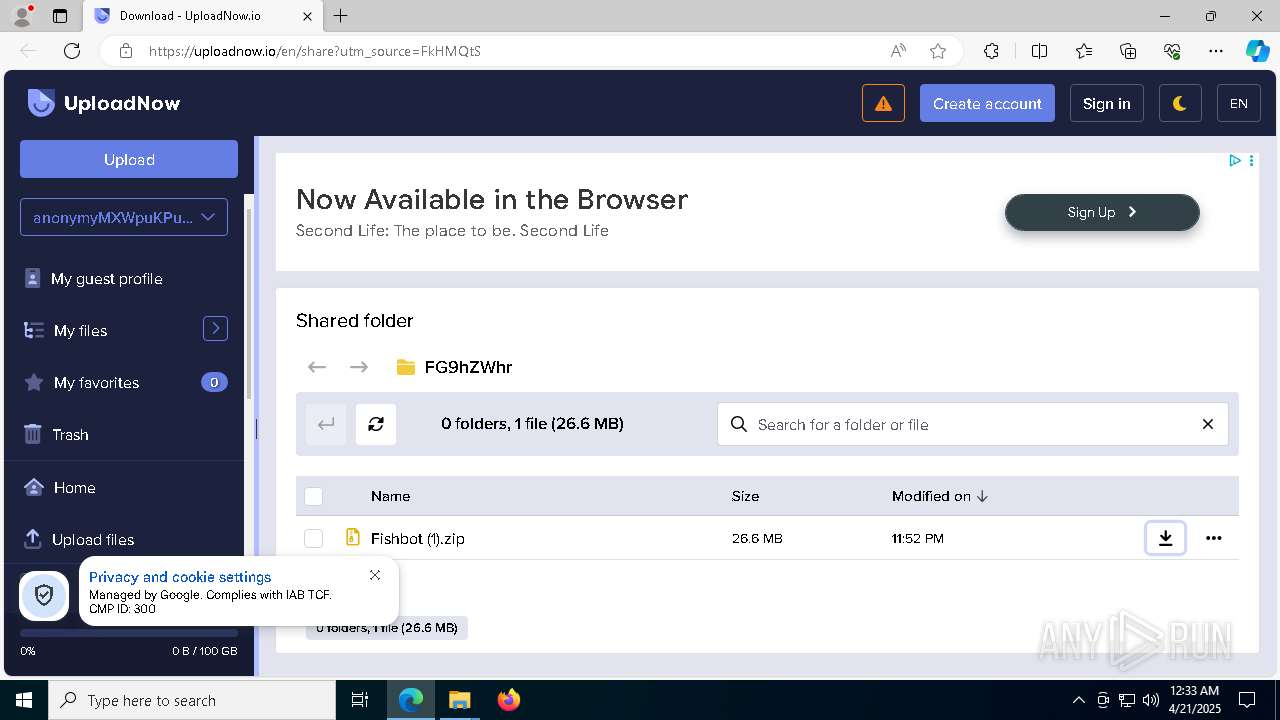Screen dimensions: 1280x720
Task: Sort by Modified on column
Action: [x=940, y=496]
